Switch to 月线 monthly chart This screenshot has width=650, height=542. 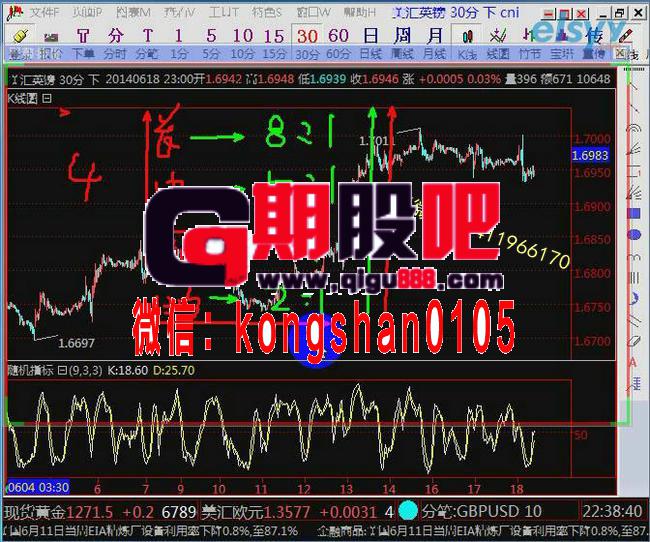pos(434,44)
